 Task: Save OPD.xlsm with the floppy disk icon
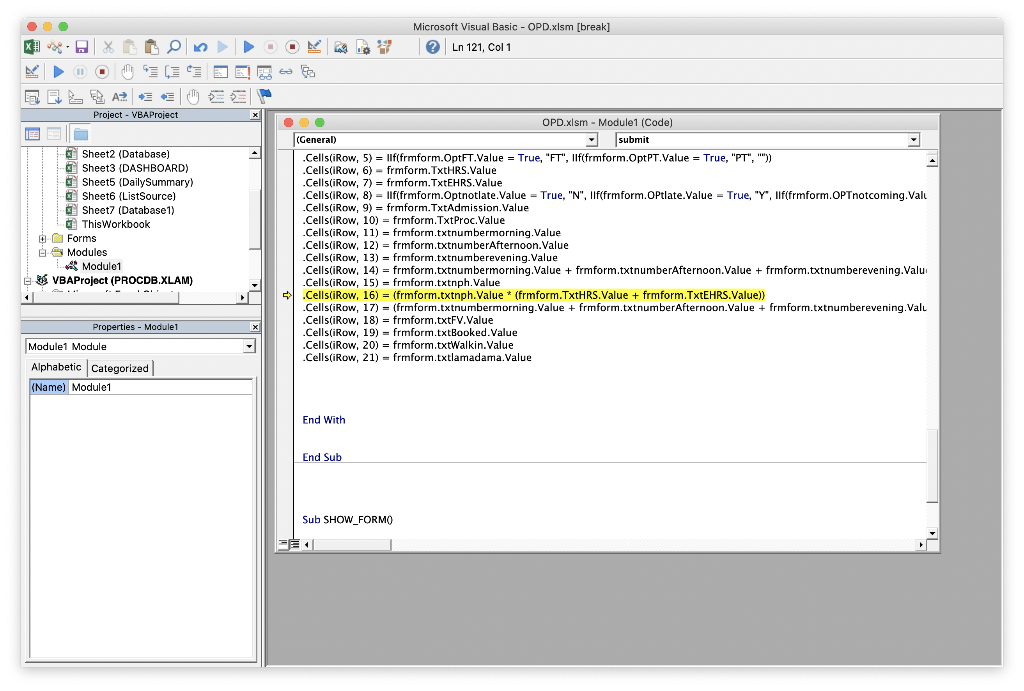tap(82, 47)
